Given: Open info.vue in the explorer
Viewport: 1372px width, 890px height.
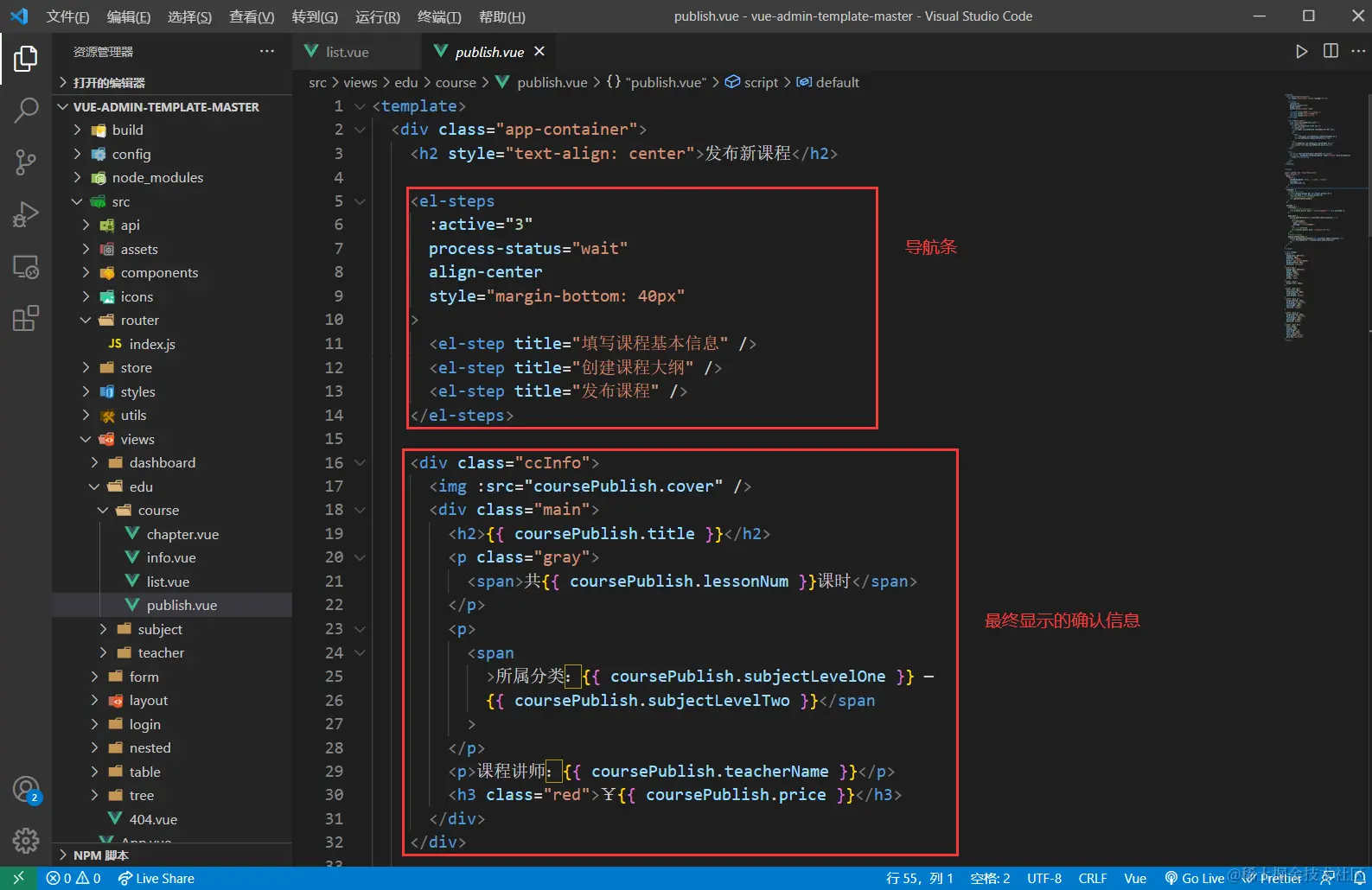Looking at the screenshot, I should point(171,558).
